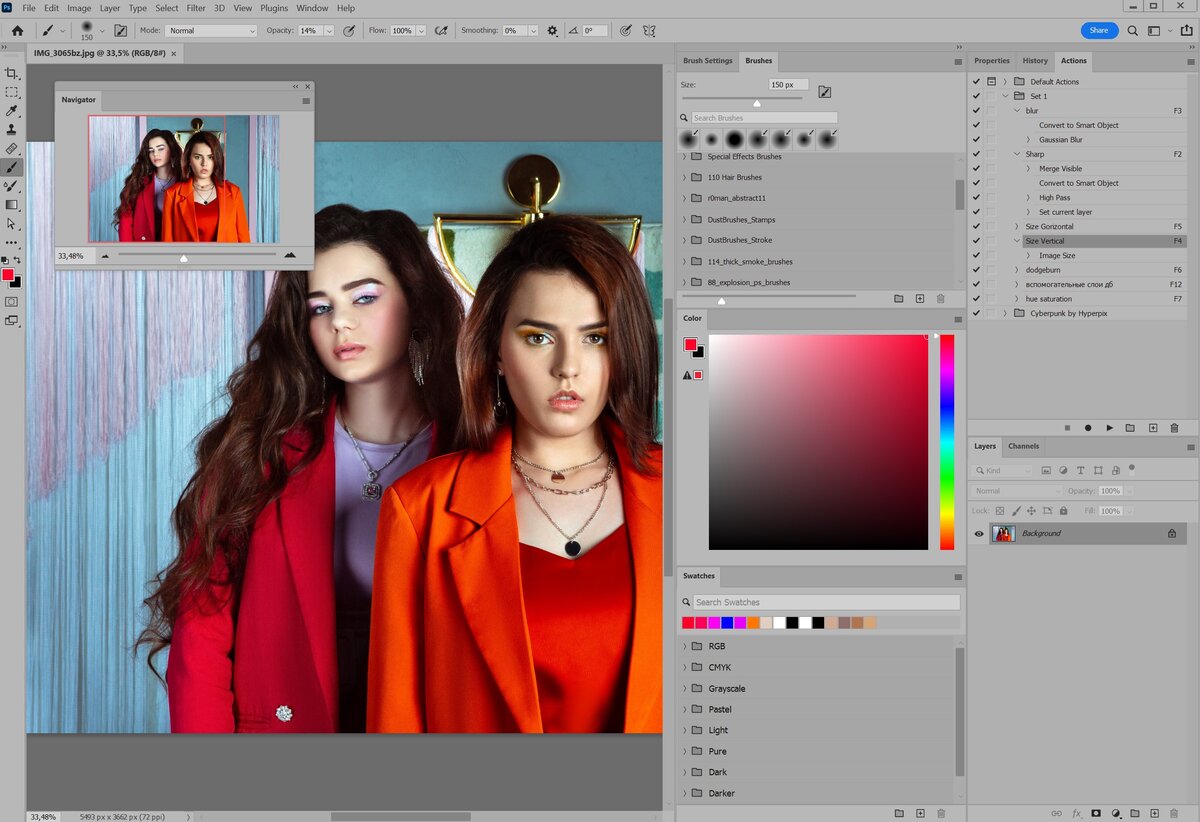Delete the selected action with trash icon
The width and height of the screenshot is (1200, 822).
[1175, 428]
